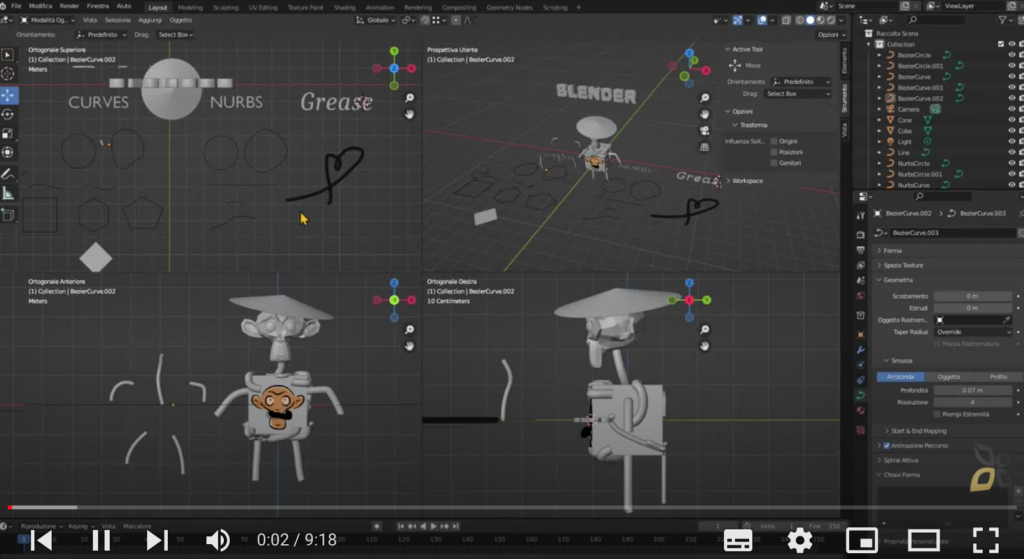Select the Measure ruler tool
Screen dimensions: 1024x559
pyautogui.click(x=8, y=193)
